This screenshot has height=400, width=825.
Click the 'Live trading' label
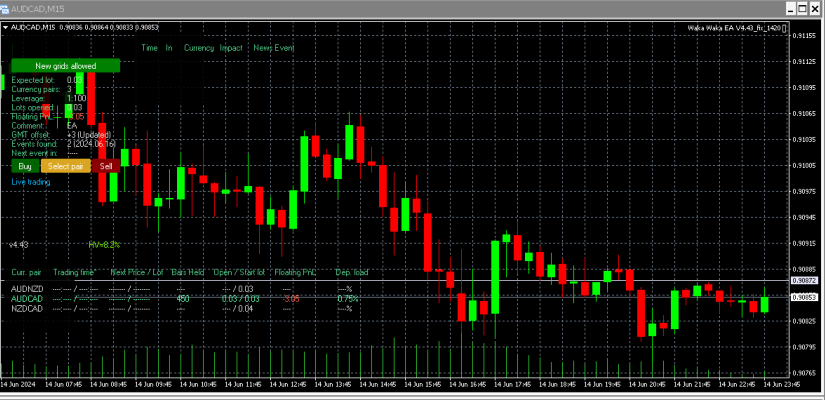click(31, 182)
